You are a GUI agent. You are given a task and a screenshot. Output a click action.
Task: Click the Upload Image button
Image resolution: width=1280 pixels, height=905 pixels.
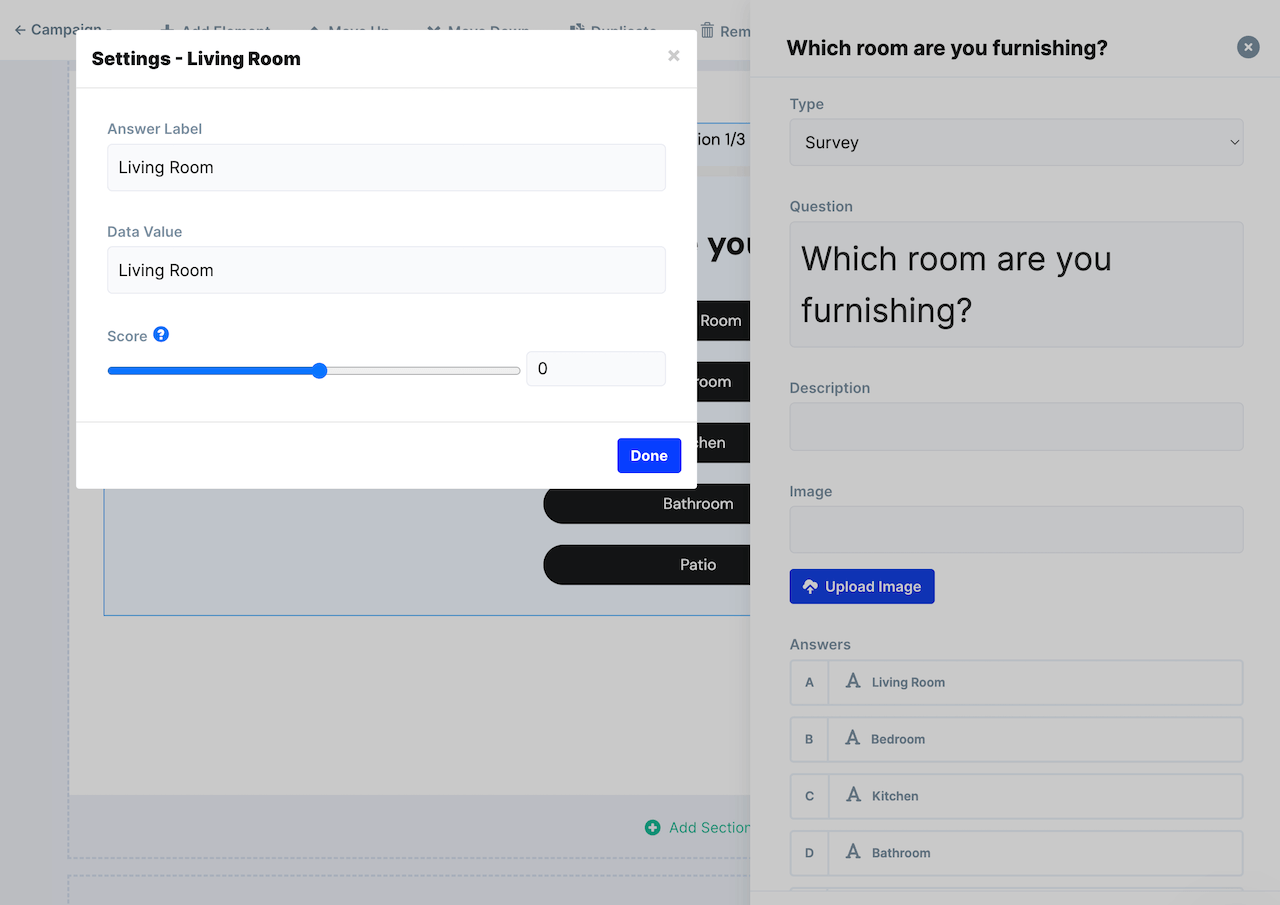[x=862, y=587]
